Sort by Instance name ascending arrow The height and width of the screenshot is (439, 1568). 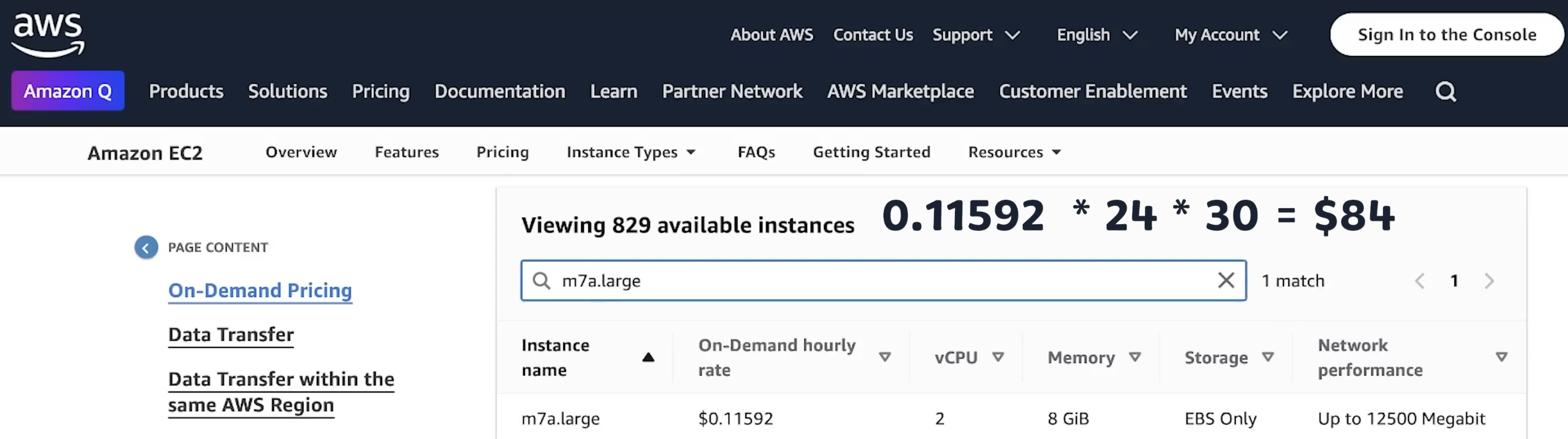point(648,358)
